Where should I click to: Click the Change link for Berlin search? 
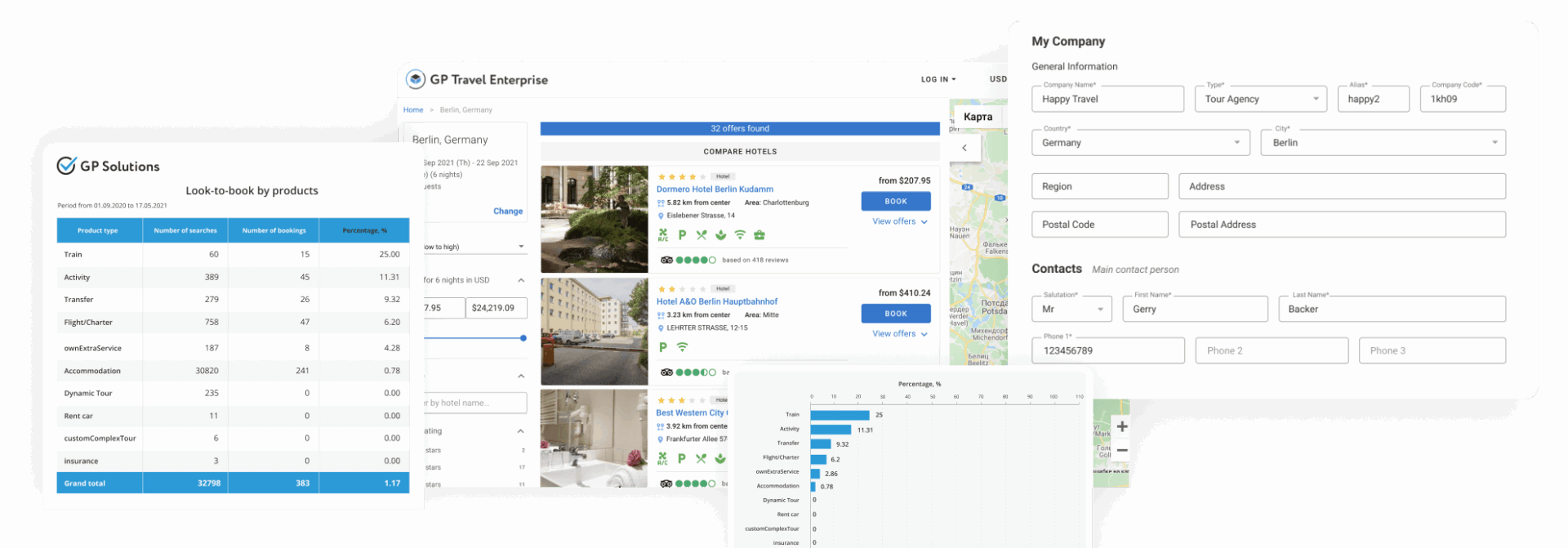coord(508,212)
